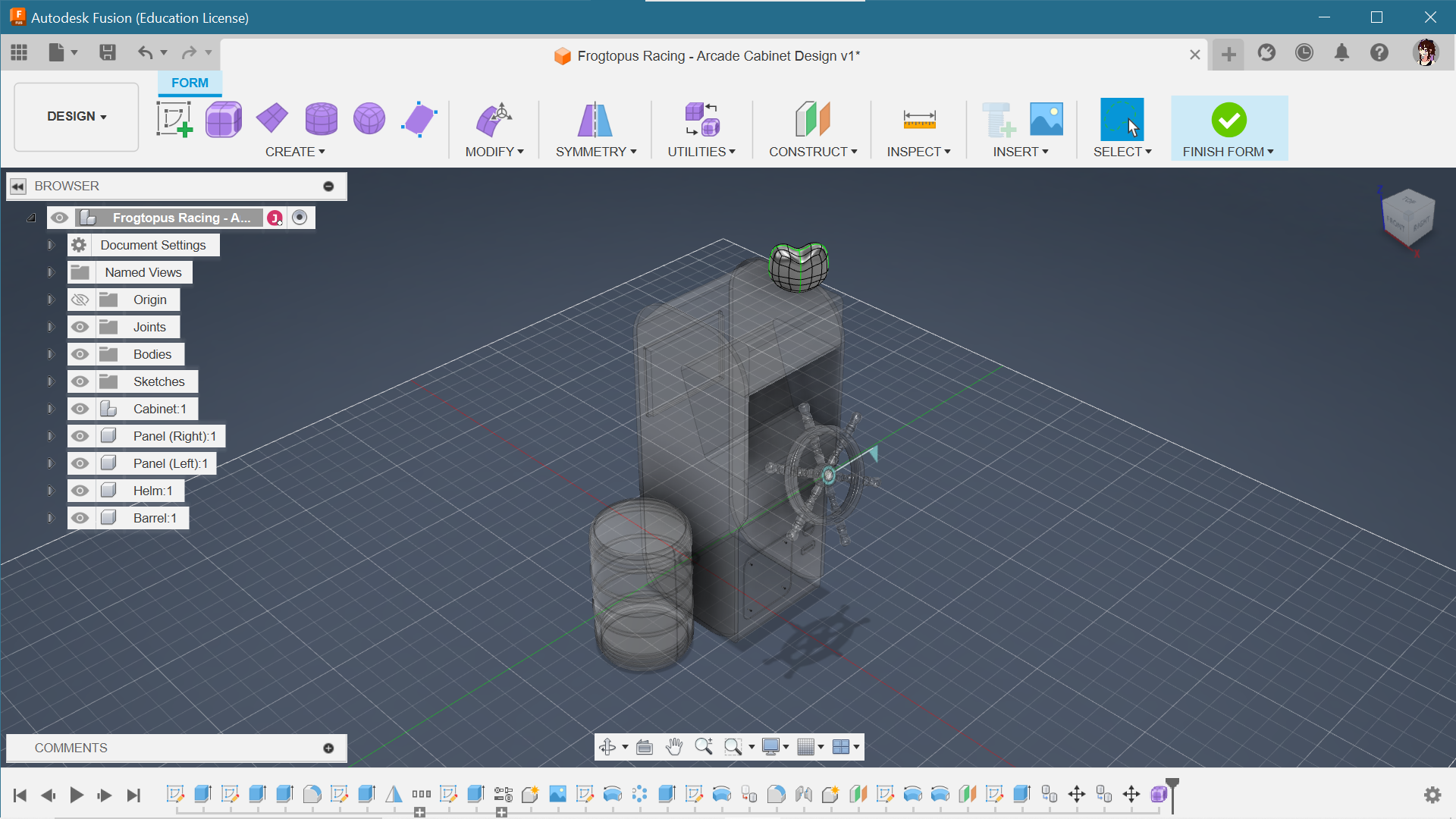The height and width of the screenshot is (819, 1456).
Task: Choose the Box form primitive
Action: [224, 119]
